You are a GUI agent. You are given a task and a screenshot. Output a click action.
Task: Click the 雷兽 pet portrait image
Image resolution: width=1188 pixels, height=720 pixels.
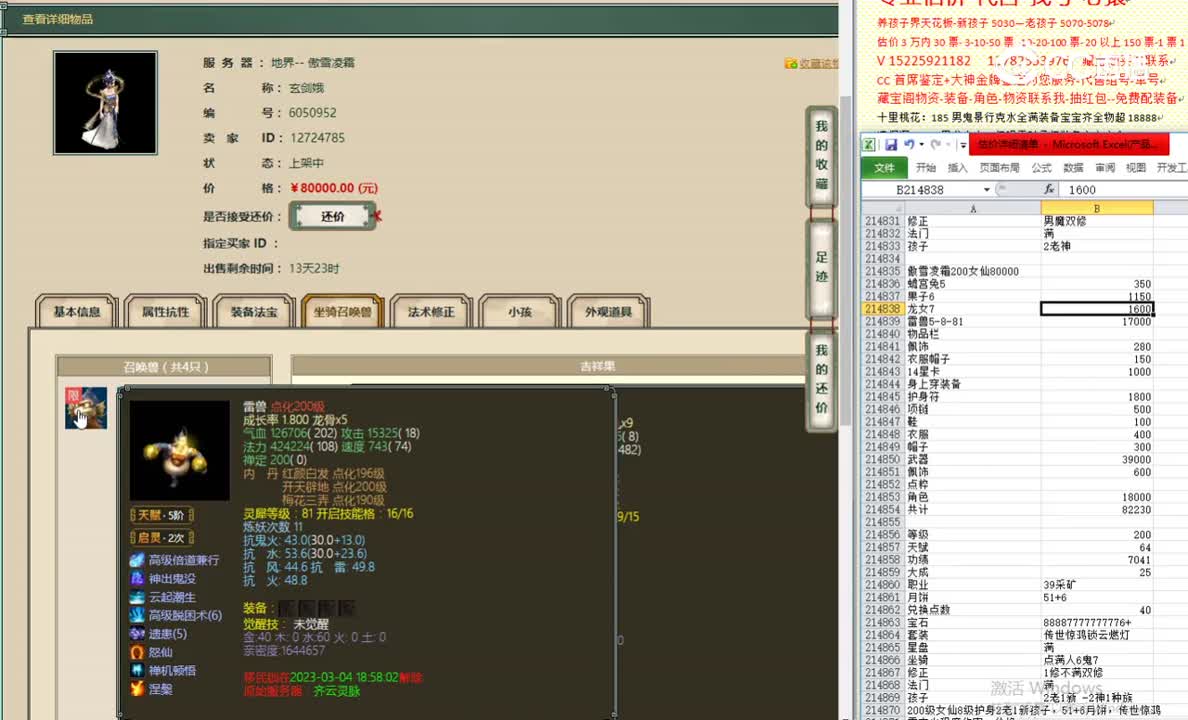[x=180, y=450]
